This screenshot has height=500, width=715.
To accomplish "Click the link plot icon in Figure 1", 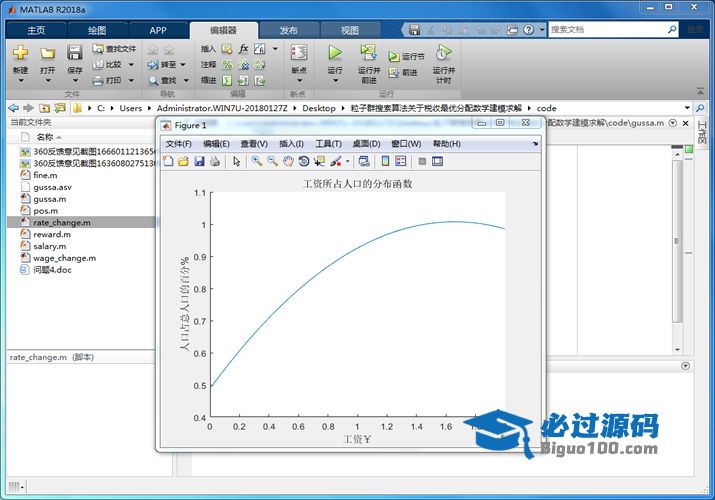I will [364, 161].
